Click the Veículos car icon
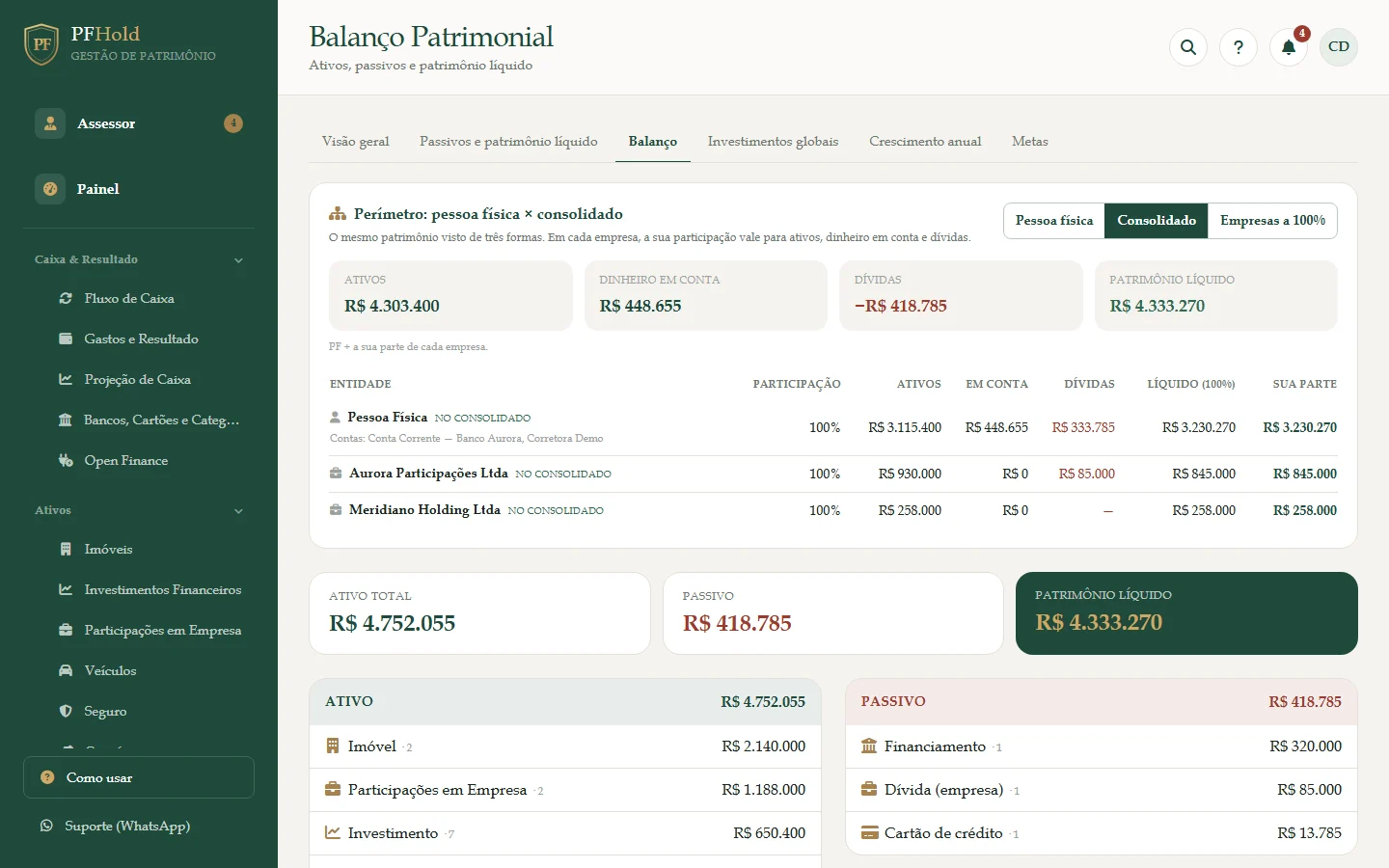The image size is (1389, 868). point(66,671)
